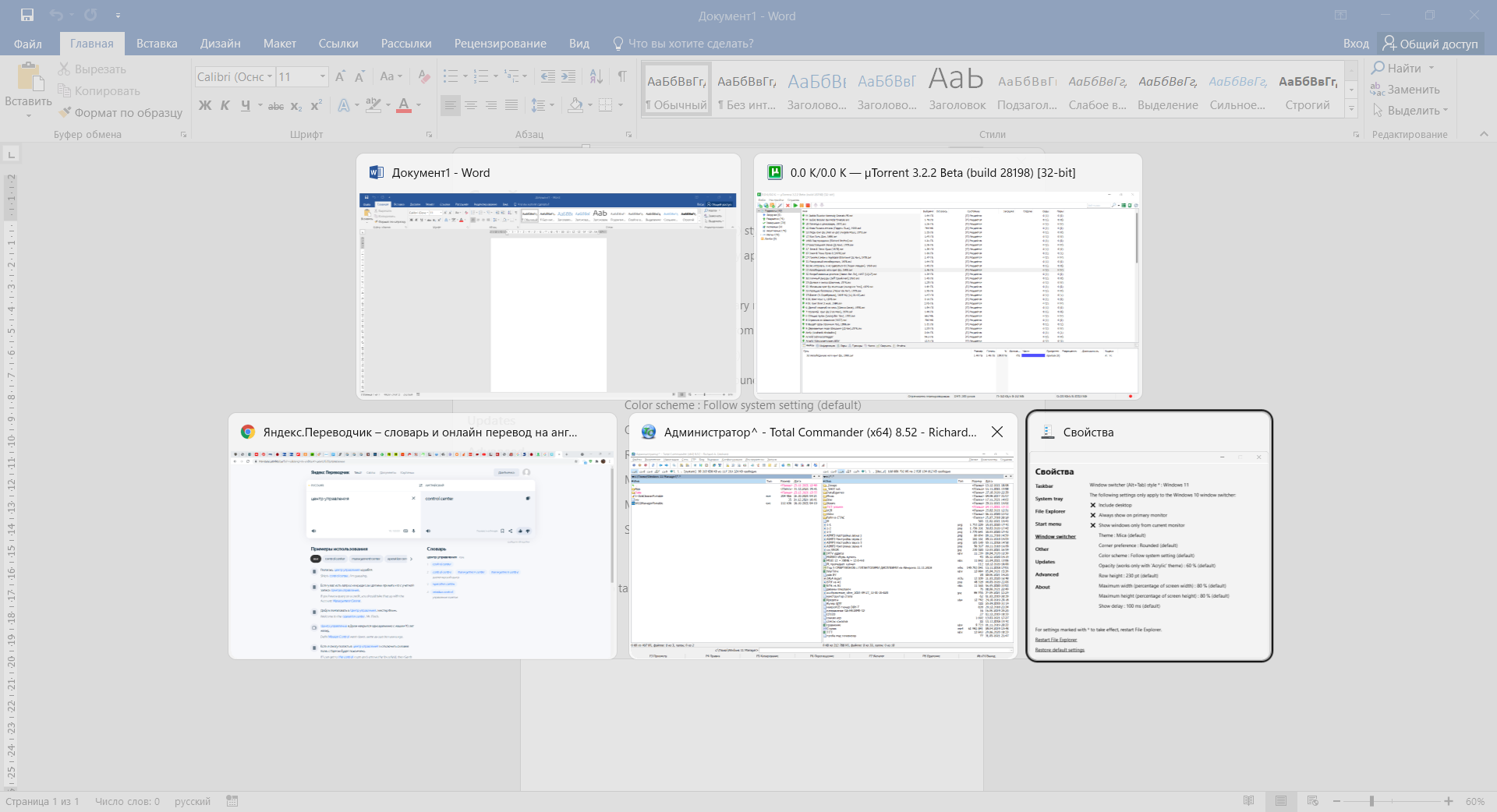
Task: Click the Read Mode view icon in status bar
Action: coord(1249,801)
